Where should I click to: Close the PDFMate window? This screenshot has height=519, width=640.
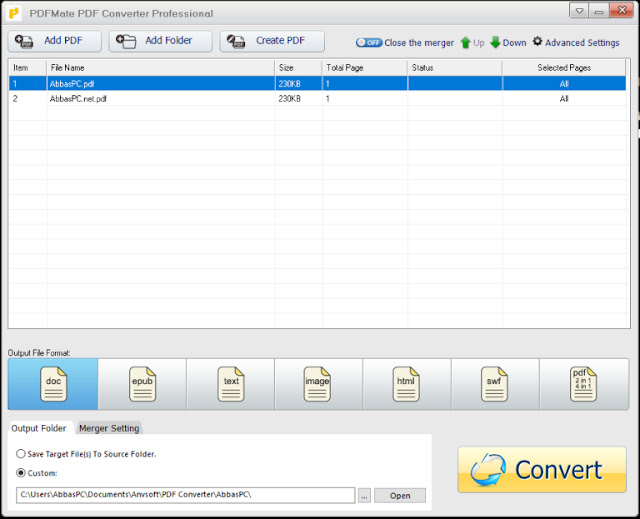(x=622, y=10)
